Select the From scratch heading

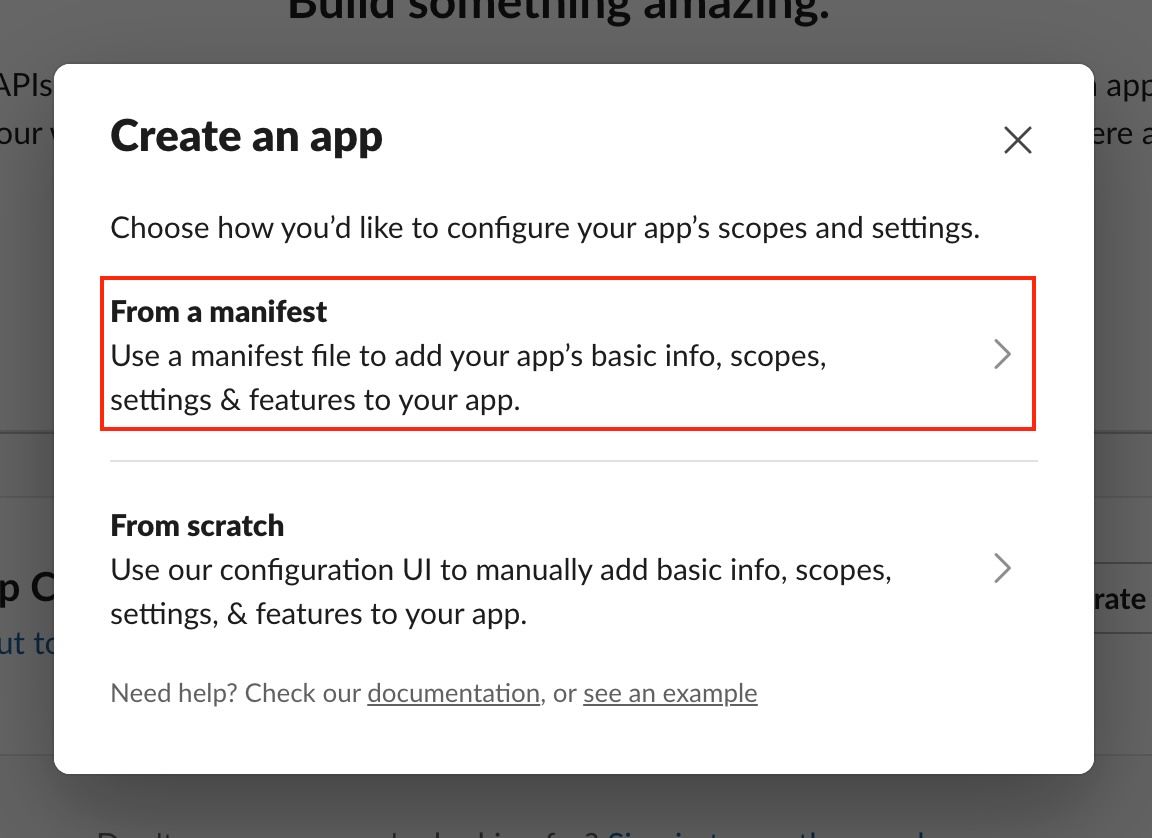tap(197, 526)
